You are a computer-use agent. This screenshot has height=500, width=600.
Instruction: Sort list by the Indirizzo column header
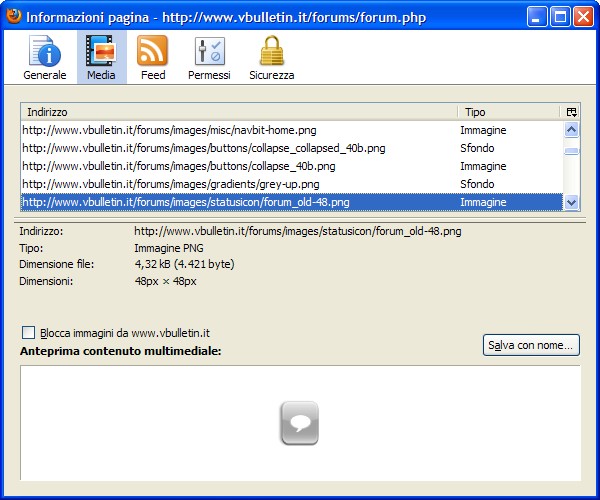coord(238,113)
